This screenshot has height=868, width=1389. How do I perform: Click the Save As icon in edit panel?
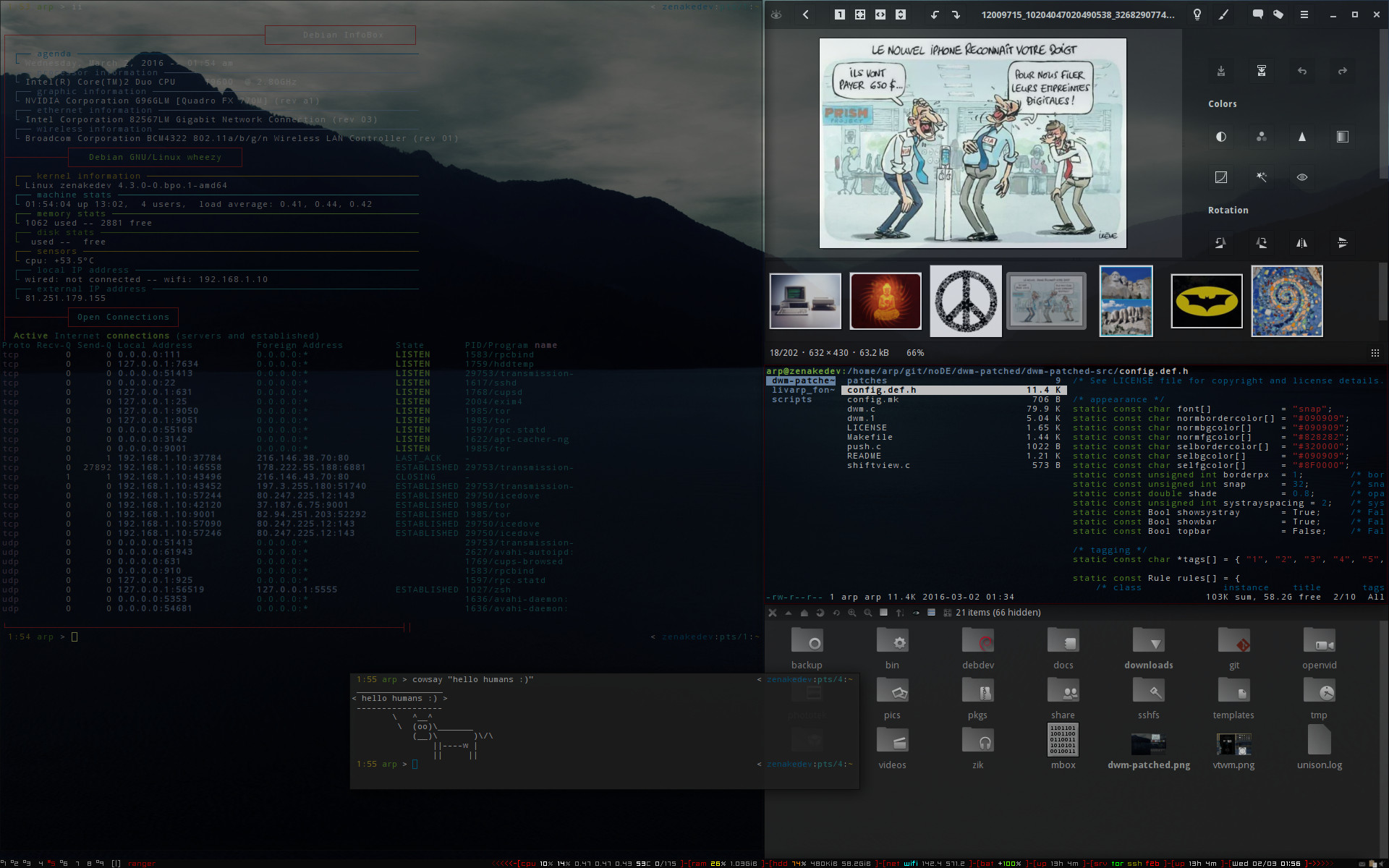click(x=1262, y=71)
